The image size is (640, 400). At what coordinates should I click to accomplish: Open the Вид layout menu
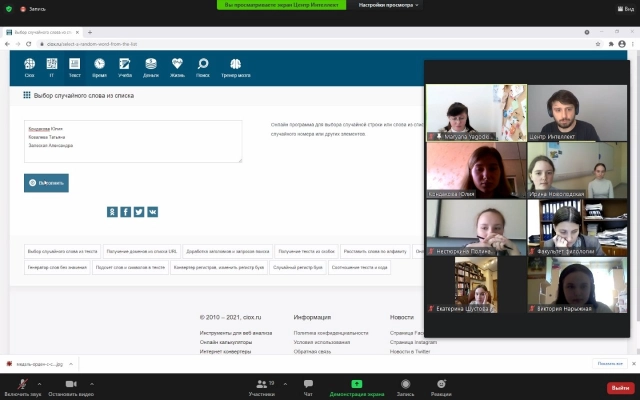(626, 9)
